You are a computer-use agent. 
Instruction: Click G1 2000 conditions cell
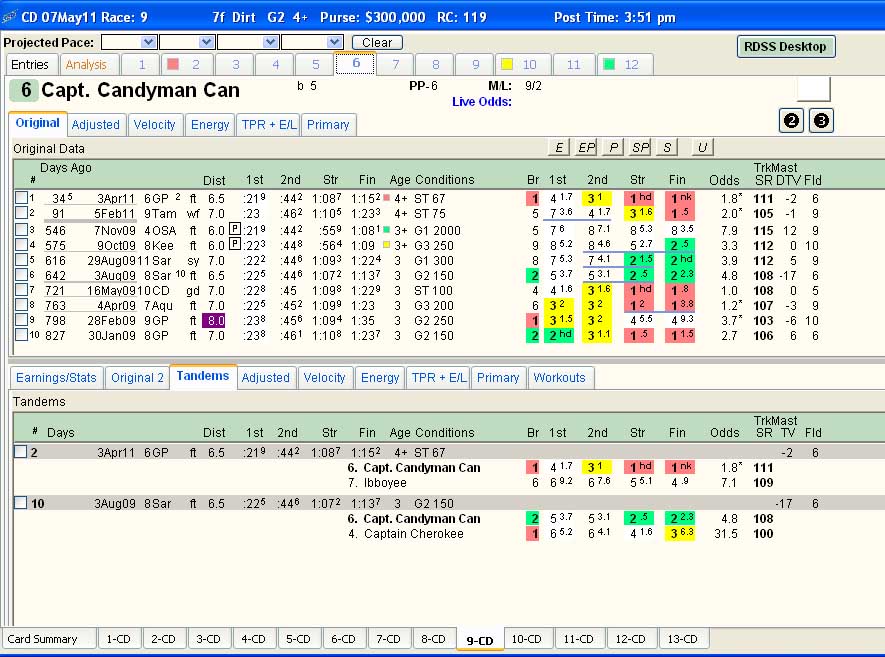pos(437,230)
